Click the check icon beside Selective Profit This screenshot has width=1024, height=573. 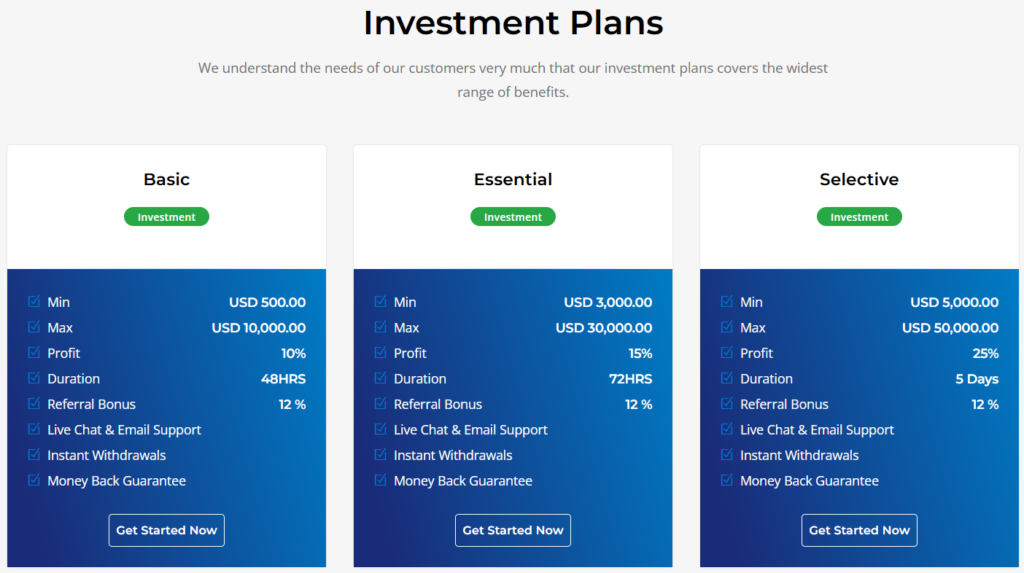727,353
